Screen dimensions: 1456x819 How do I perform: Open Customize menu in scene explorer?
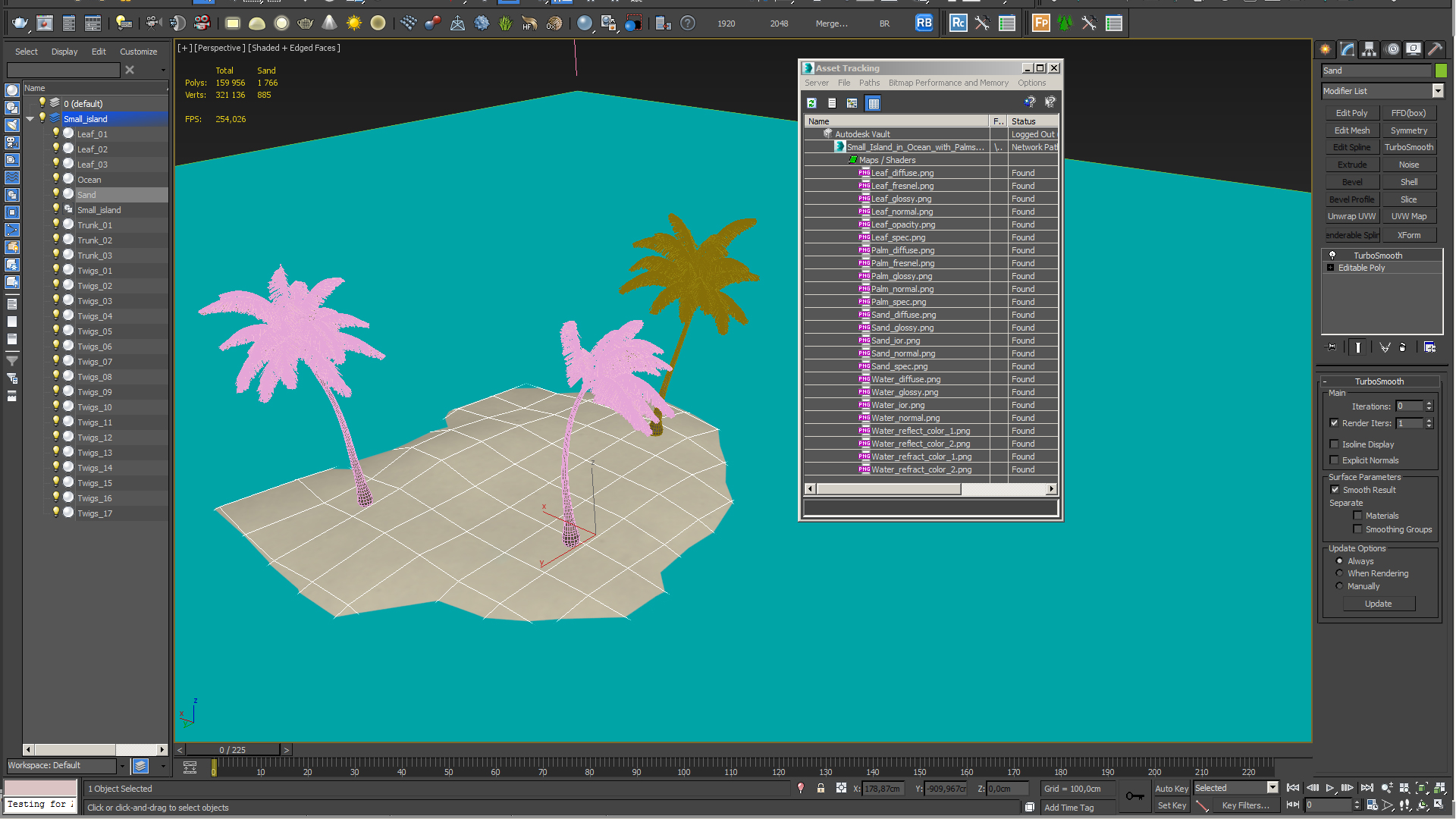(x=139, y=52)
